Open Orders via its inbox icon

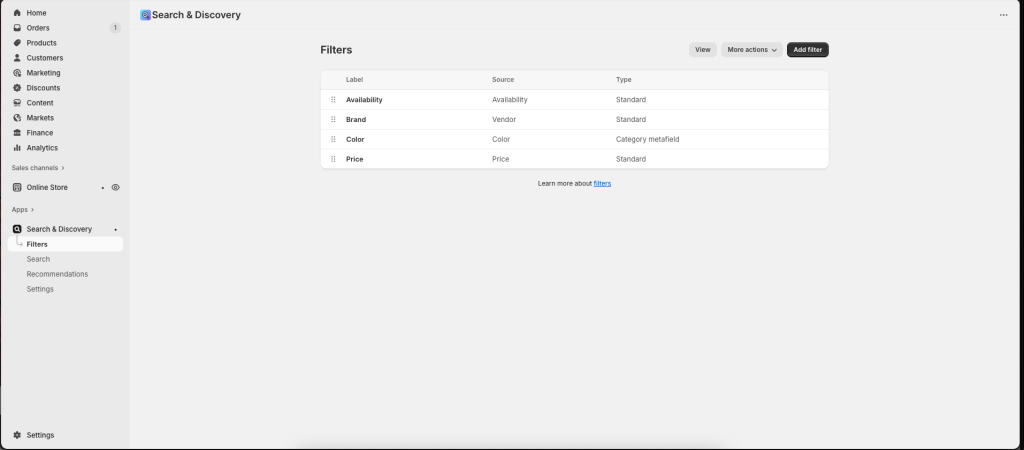(x=17, y=28)
